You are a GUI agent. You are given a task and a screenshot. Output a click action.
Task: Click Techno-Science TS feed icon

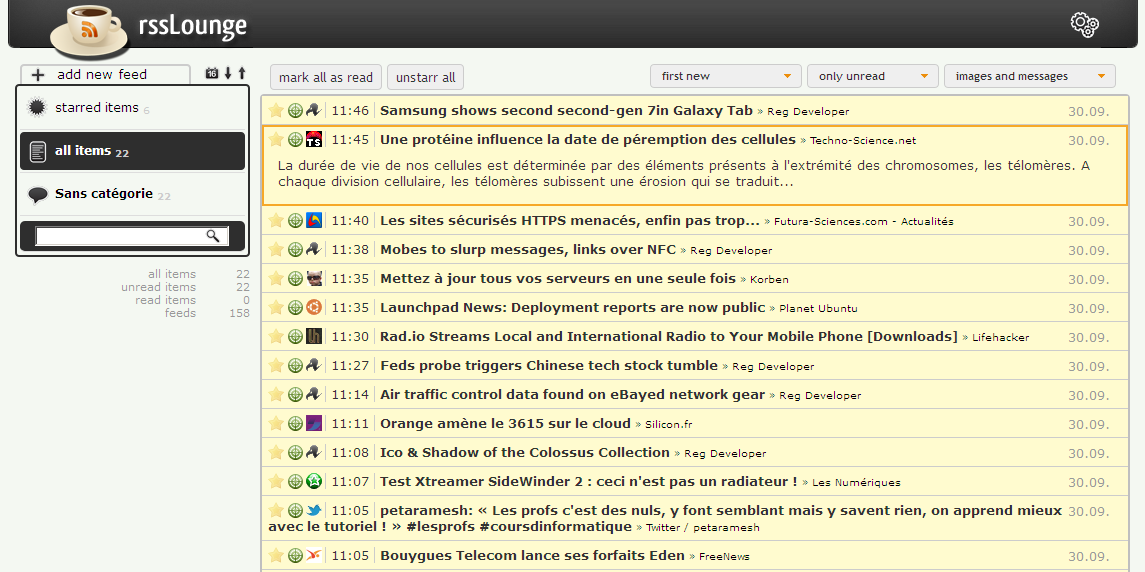314,140
